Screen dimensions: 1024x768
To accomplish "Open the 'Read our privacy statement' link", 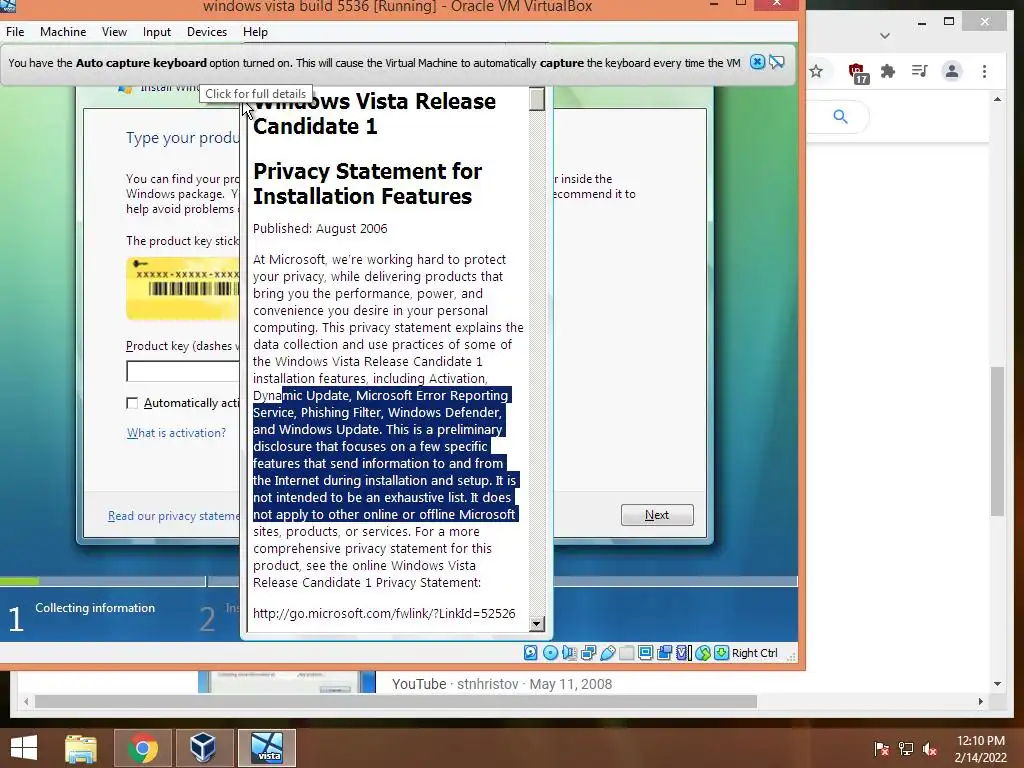I will click(x=174, y=516).
